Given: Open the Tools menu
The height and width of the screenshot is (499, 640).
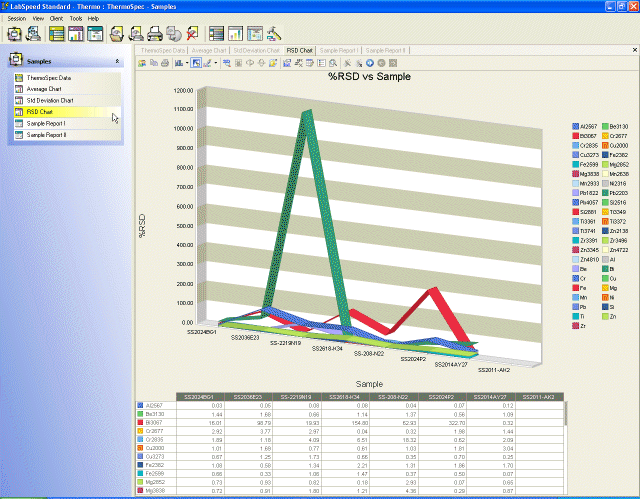Looking at the screenshot, I should point(76,18).
